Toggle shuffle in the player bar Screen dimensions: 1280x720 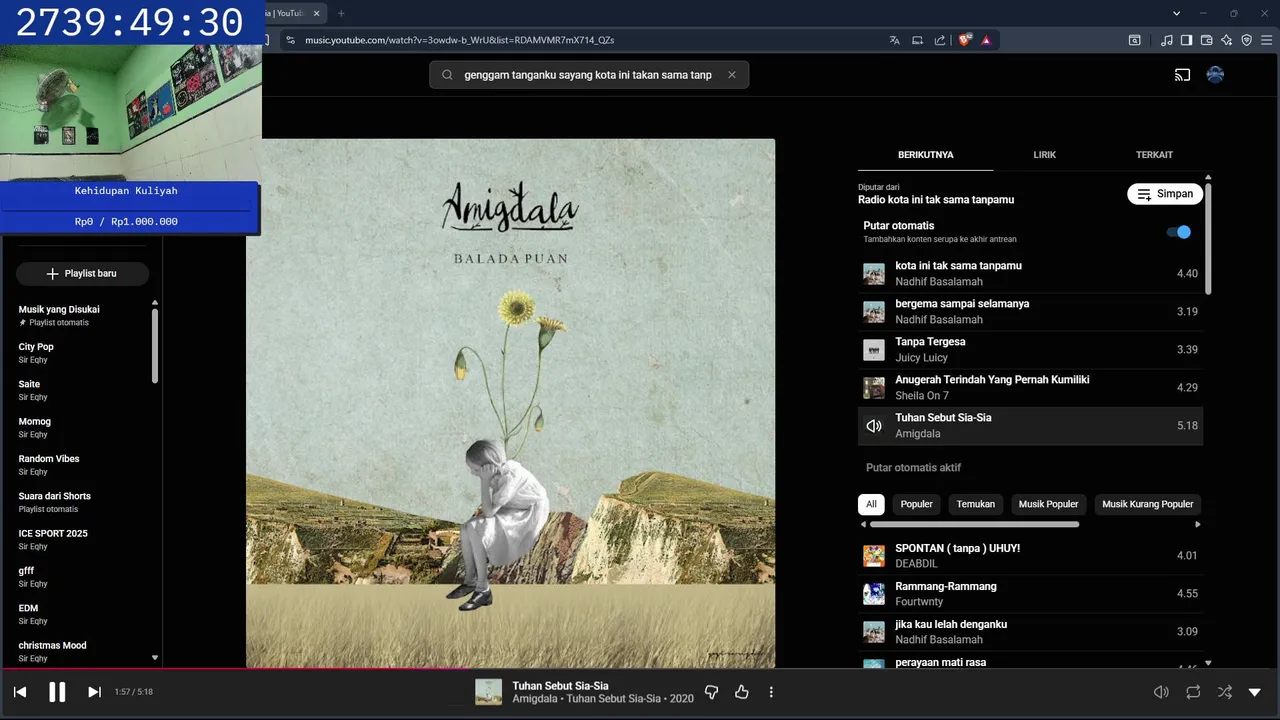click(1225, 692)
